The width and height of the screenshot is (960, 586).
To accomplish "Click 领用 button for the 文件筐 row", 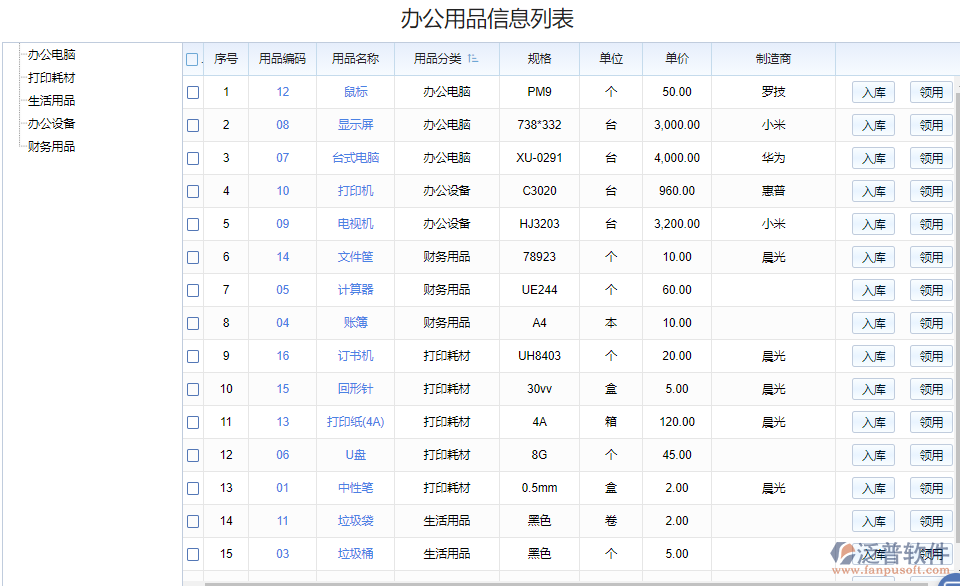I will (931, 256).
